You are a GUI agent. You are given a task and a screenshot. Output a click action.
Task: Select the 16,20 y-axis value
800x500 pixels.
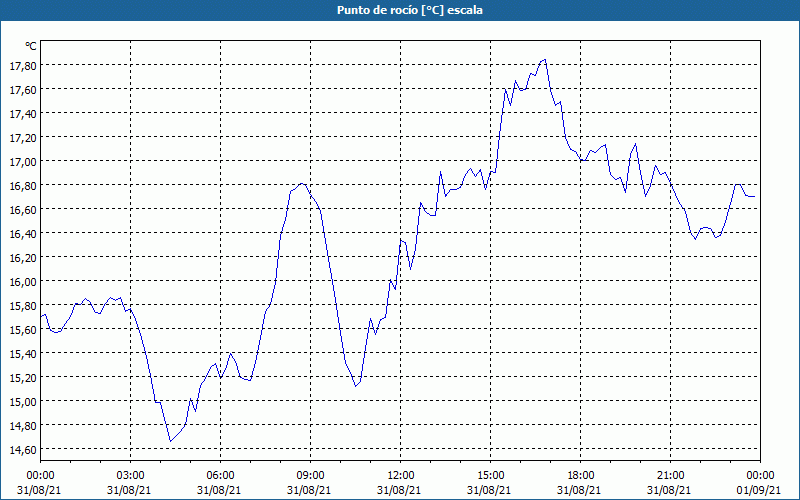pos(23,257)
